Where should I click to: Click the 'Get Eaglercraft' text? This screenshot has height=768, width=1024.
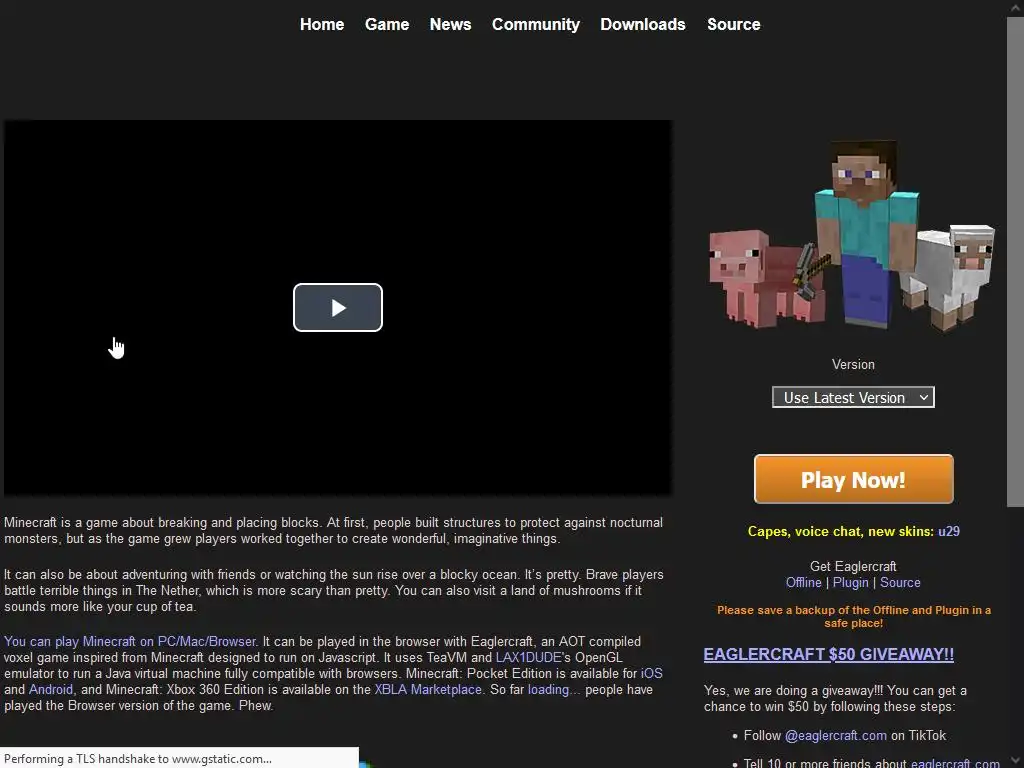[853, 566]
